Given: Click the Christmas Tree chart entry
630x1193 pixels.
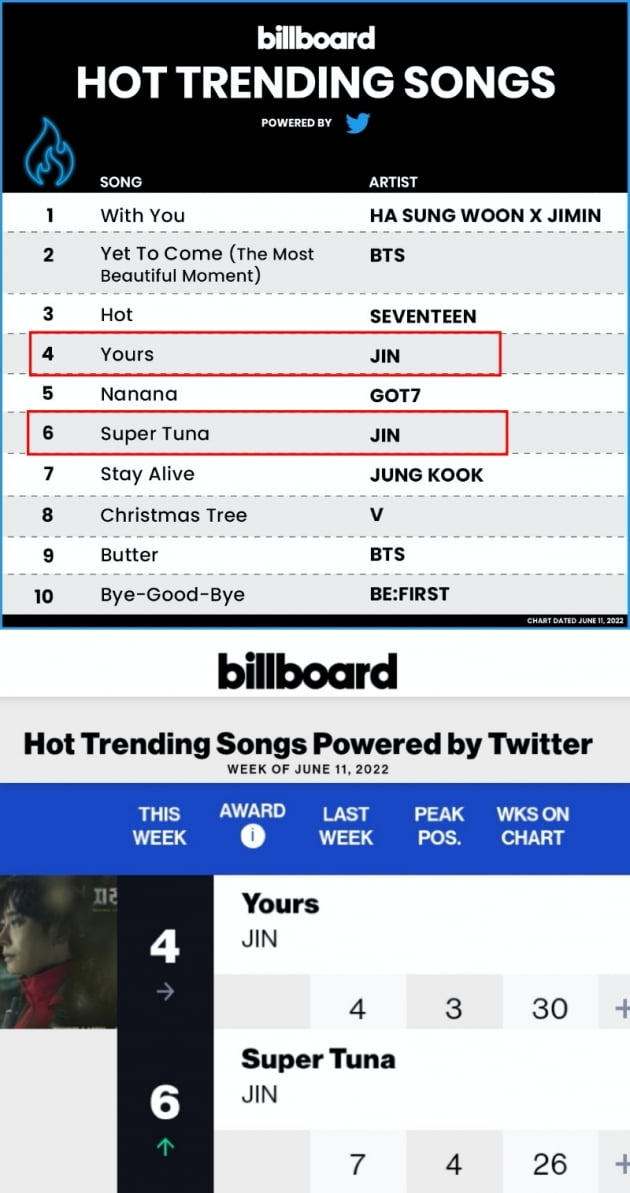Looking at the screenshot, I should click(x=173, y=515).
